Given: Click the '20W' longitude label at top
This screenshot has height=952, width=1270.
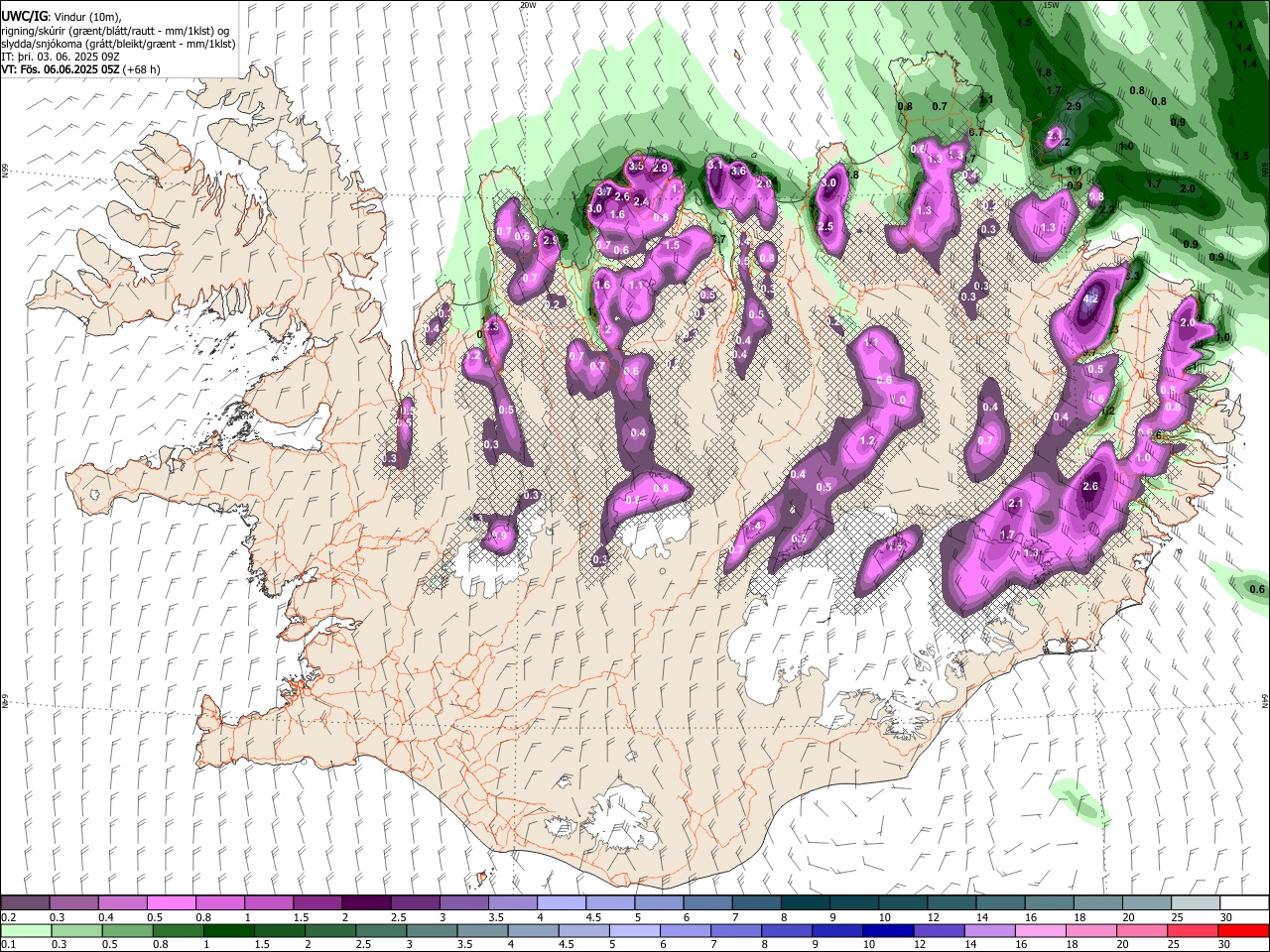Looking at the screenshot, I should [x=528, y=5].
